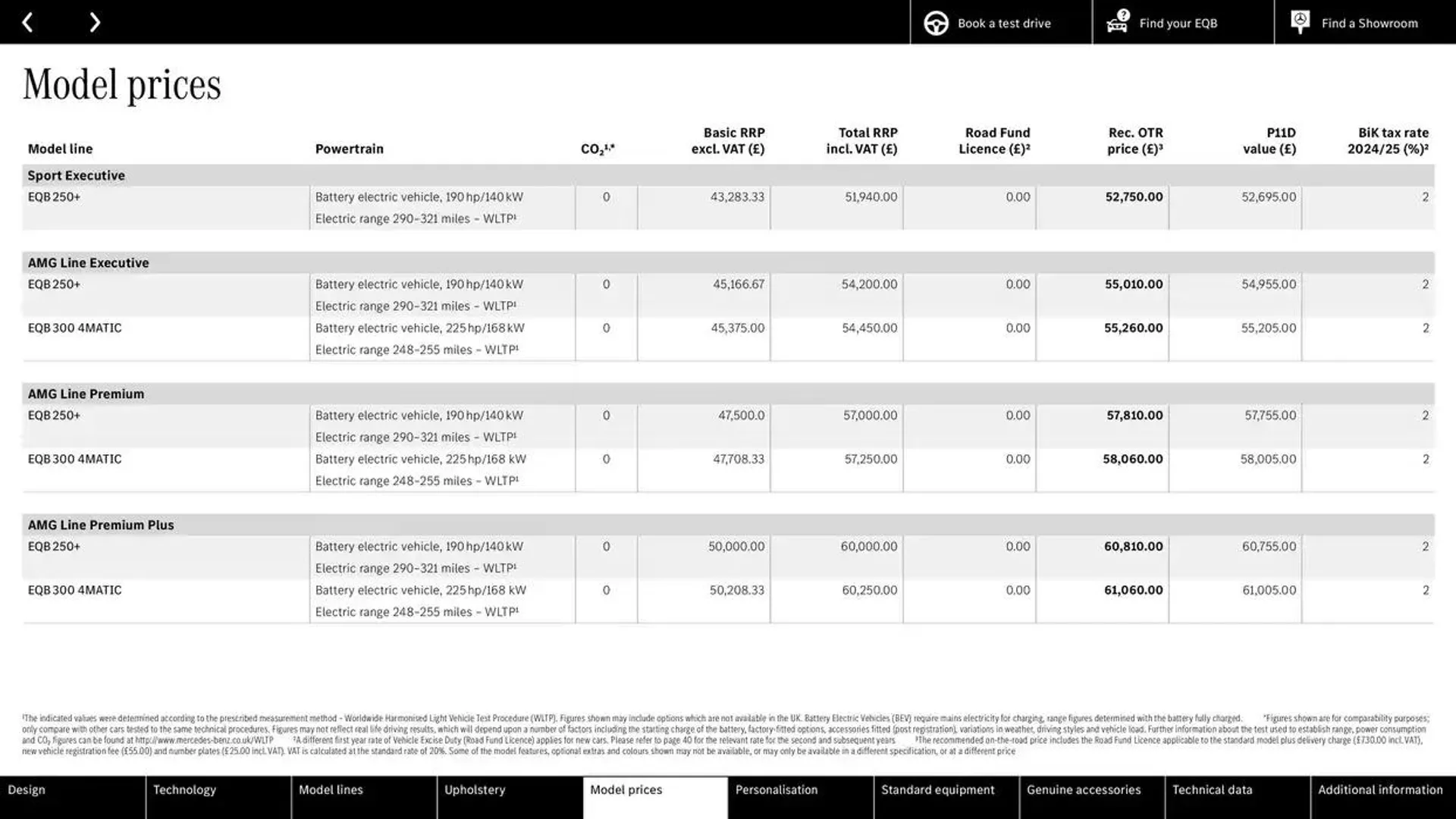Select Standard equipment tab
This screenshot has width=1456, height=819.
tap(938, 789)
